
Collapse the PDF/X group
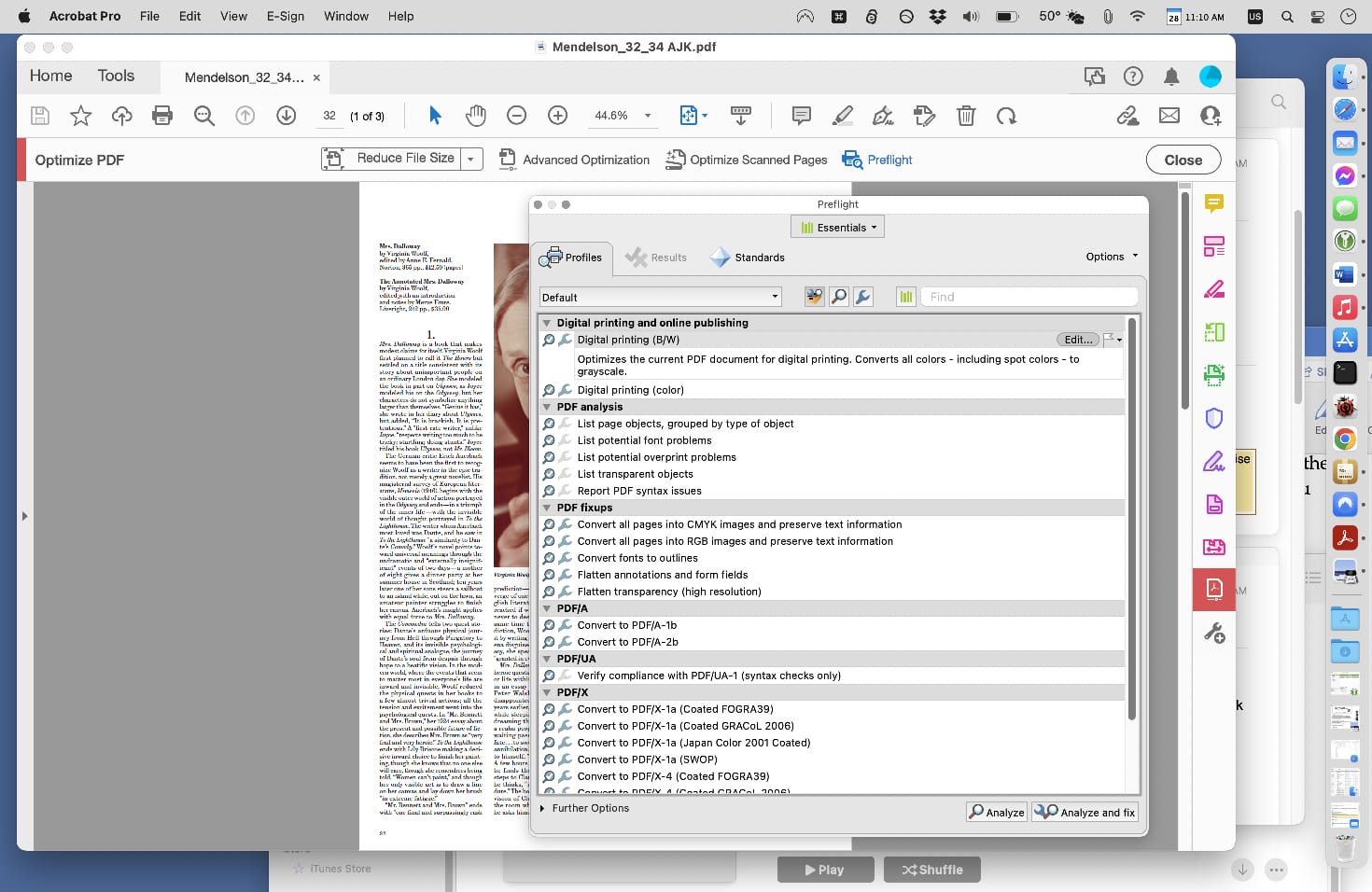click(x=547, y=692)
